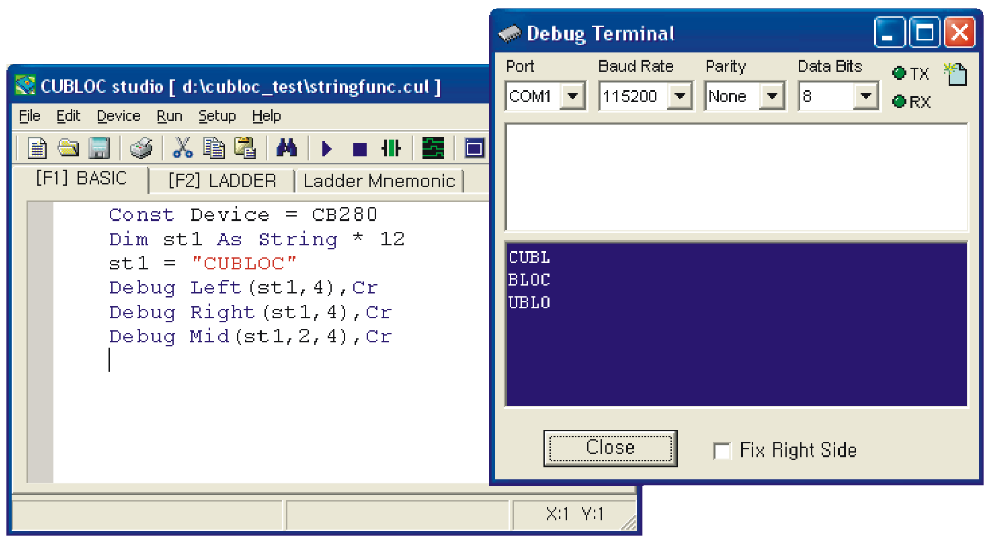Save the file with the floppy disk icon

[x=98, y=149]
